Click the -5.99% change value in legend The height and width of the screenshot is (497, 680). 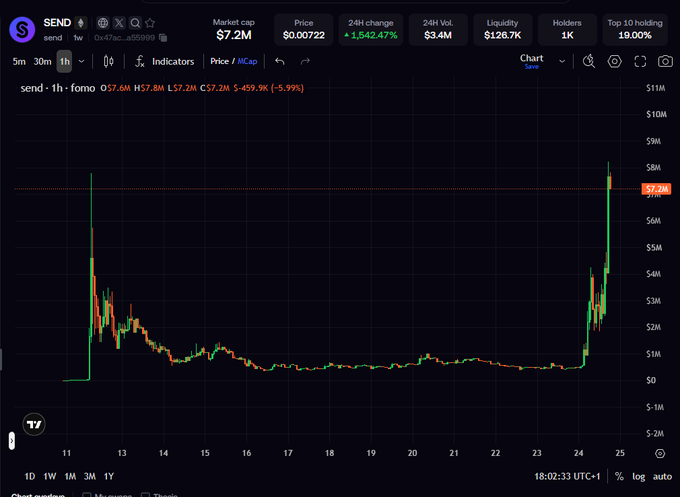[287, 88]
